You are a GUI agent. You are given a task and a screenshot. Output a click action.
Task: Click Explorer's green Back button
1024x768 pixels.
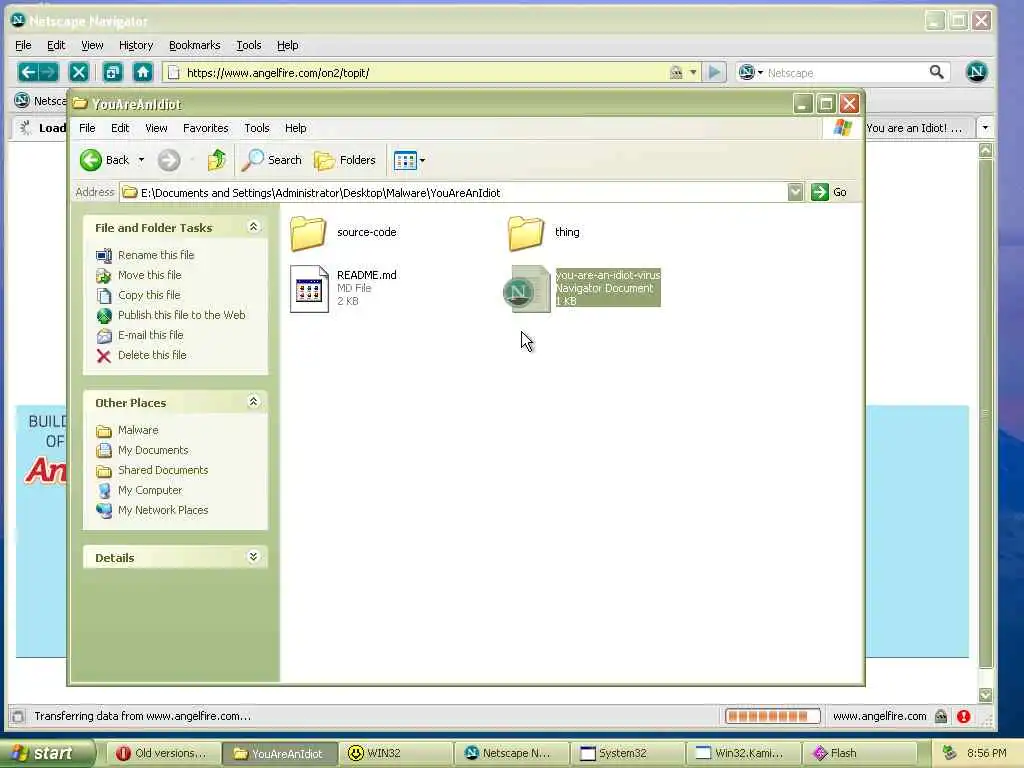point(104,160)
